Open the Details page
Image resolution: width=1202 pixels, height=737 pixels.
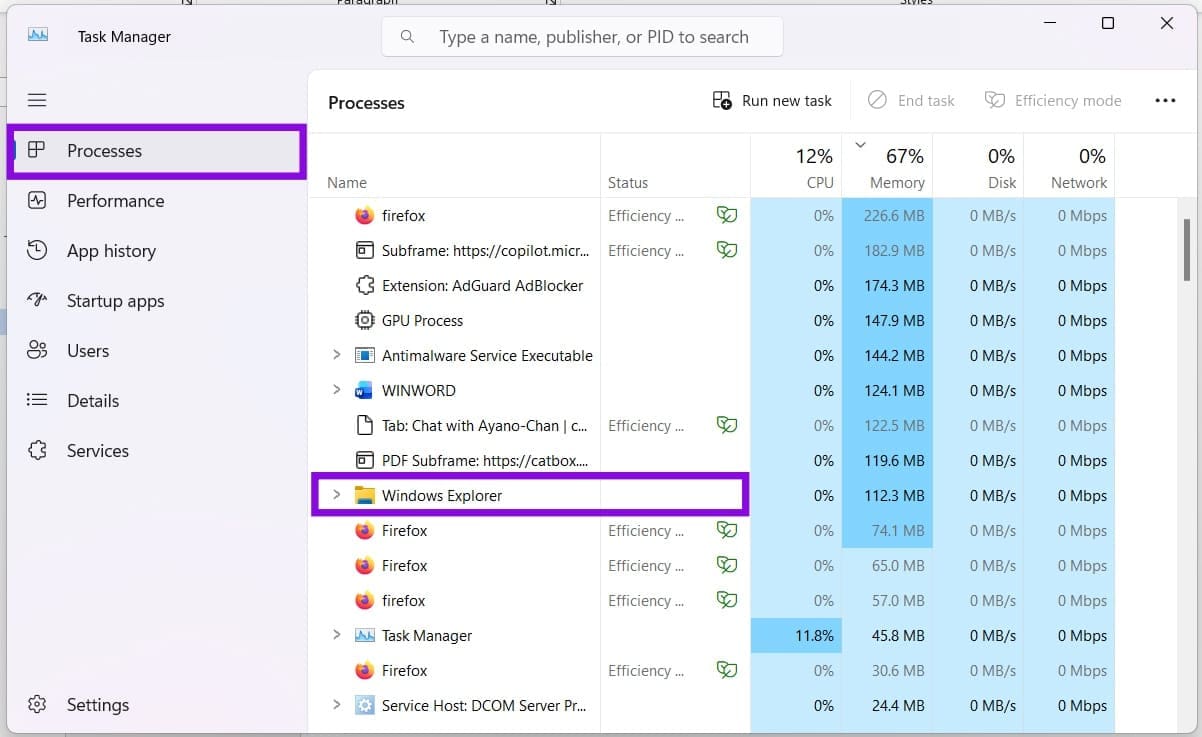156,400
